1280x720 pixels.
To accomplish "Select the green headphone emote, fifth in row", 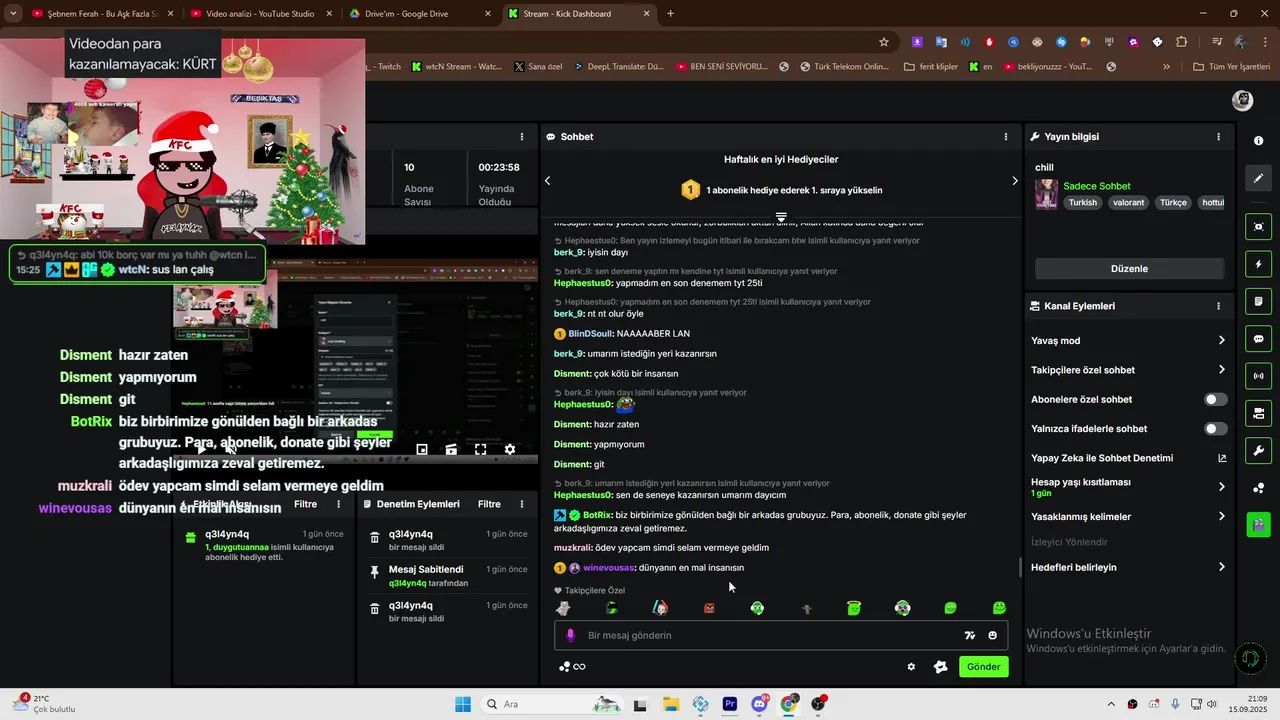I will pos(757,608).
